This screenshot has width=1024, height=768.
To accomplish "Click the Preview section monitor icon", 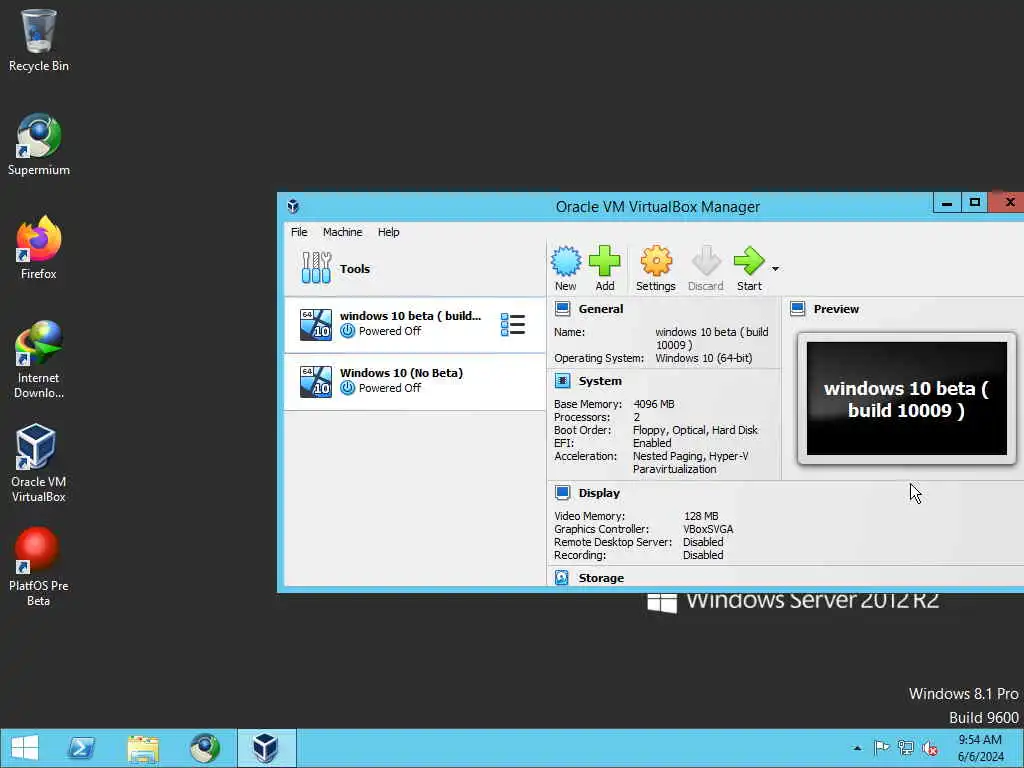I will (x=797, y=308).
